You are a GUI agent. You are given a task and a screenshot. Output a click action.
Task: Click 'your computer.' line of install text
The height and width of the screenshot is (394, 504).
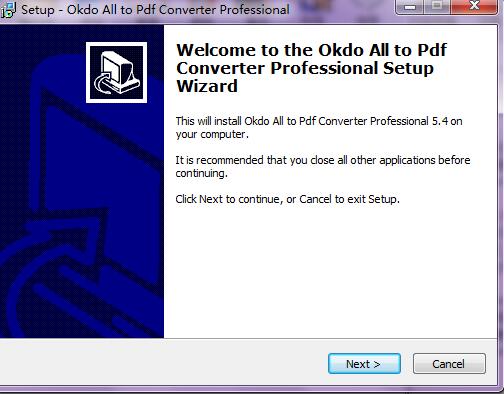click(x=212, y=134)
